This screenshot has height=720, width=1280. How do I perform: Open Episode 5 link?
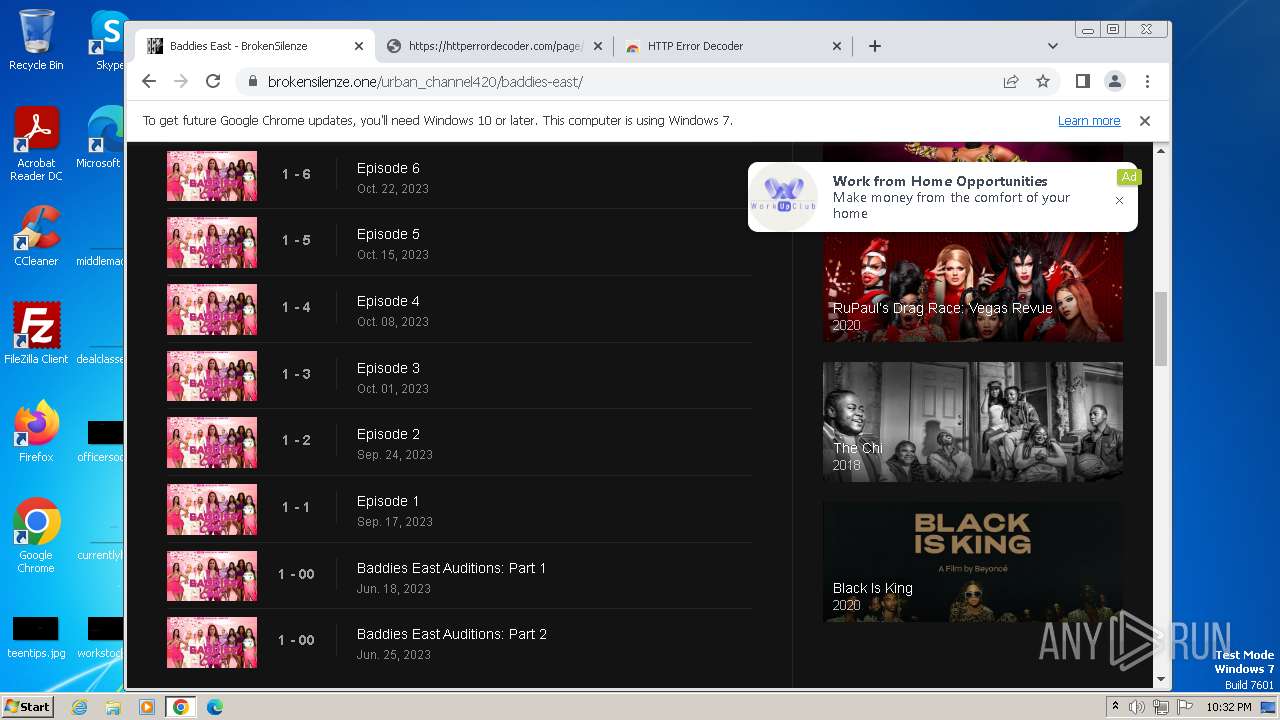pos(388,234)
